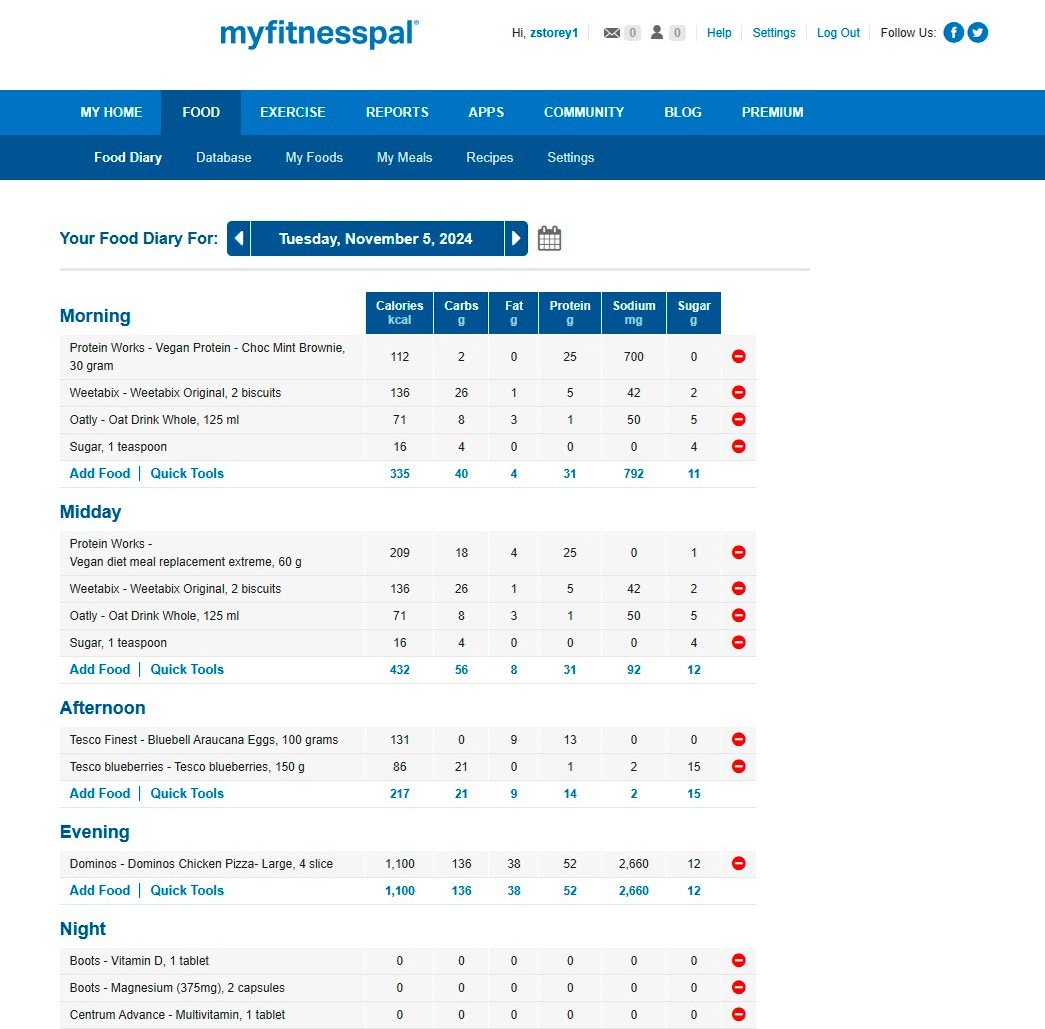Switch to the EXERCISE tab
Viewport: 1045px width, 1029px height.
293,112
